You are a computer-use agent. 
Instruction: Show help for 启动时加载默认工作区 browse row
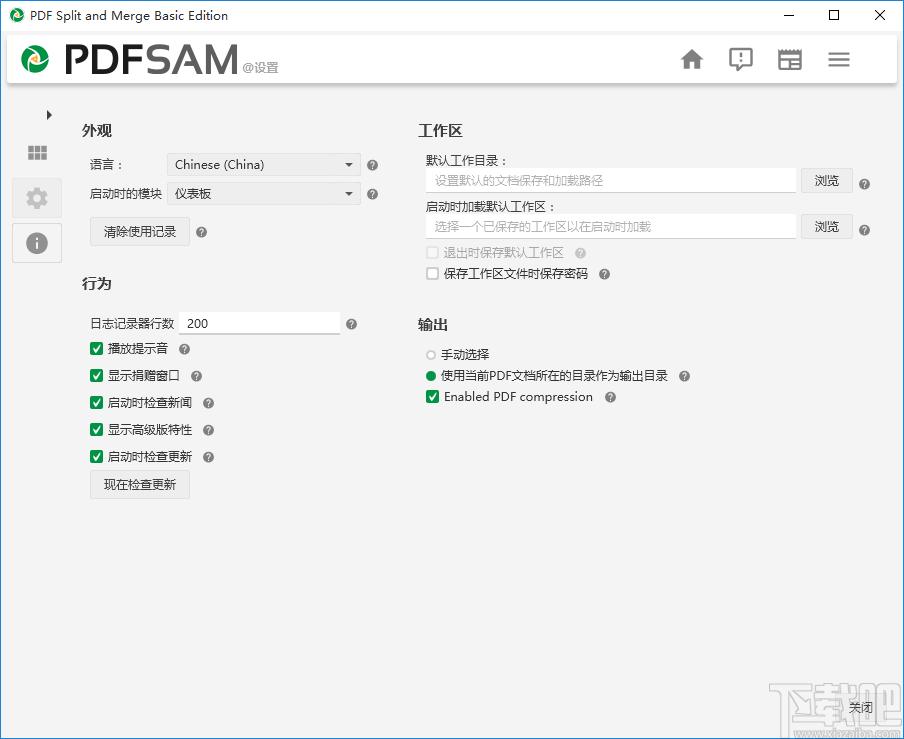(x=864, y=230)
